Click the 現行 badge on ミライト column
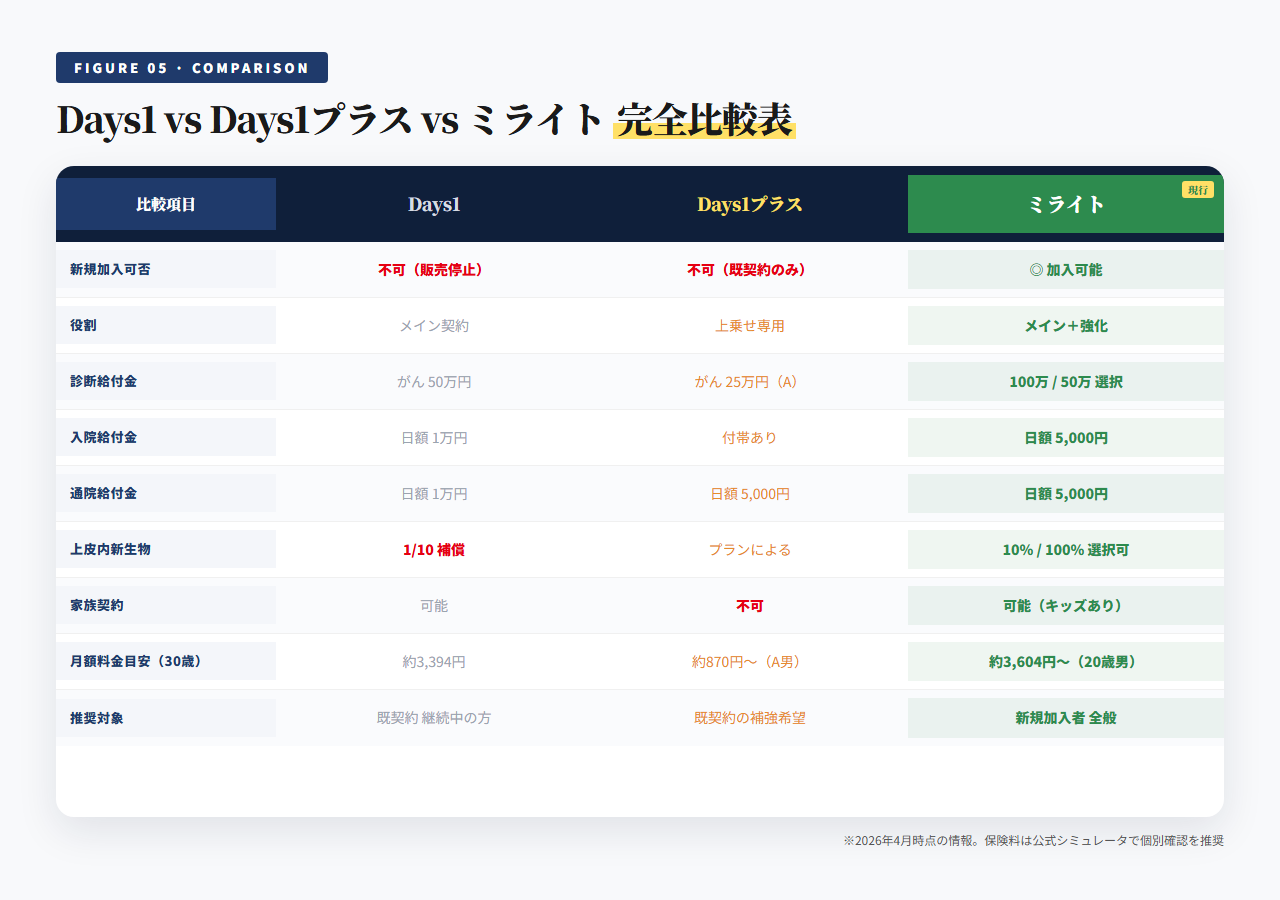Viewport: 1280px width, 900px height. click(x=1197, y=188)
